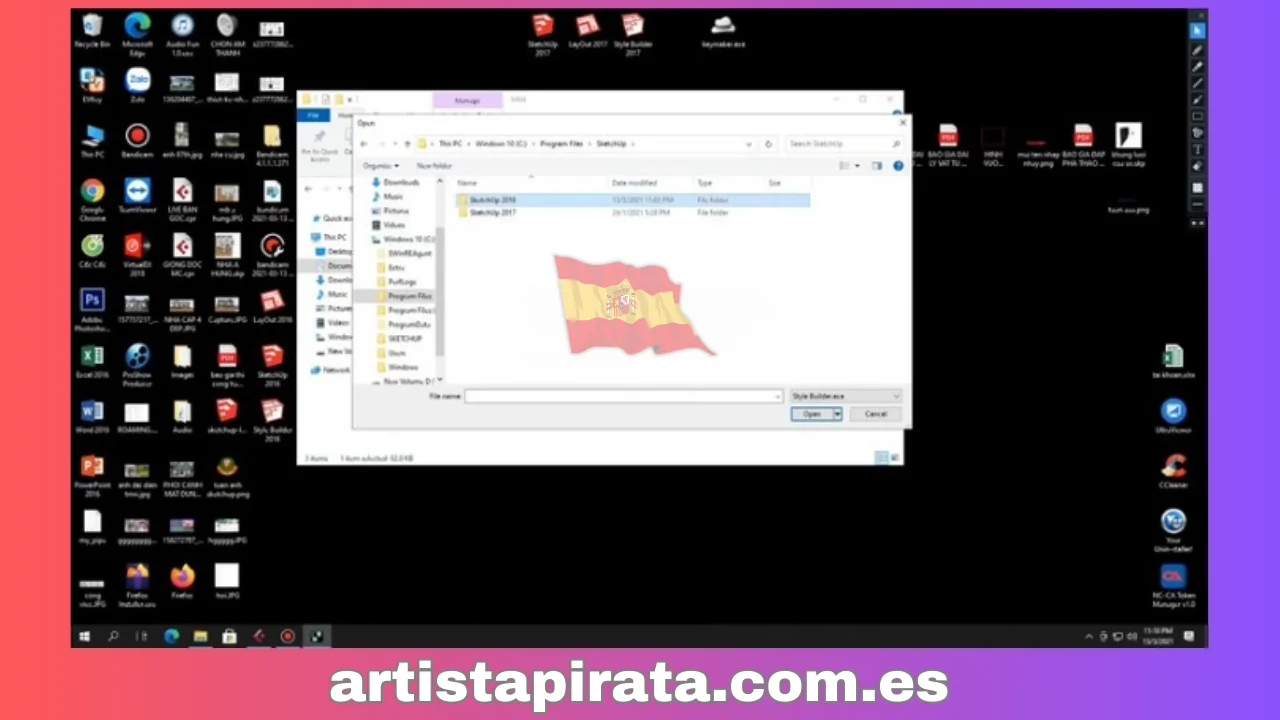Image resolution: width=1280 pixels, height=720 pixels.
Task: Click Windows 10 (C:) in breadcrumb path
Action: (x=501, y=144)
